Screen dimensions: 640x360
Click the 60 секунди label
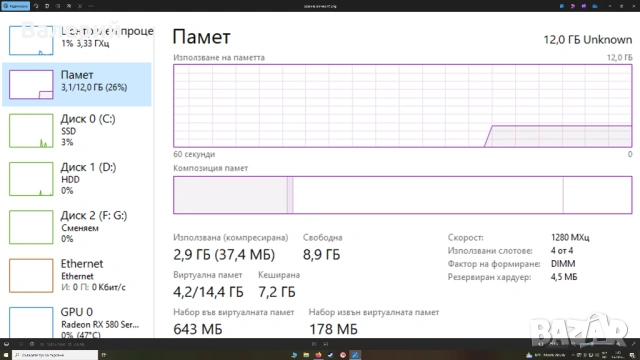point(194,154)
